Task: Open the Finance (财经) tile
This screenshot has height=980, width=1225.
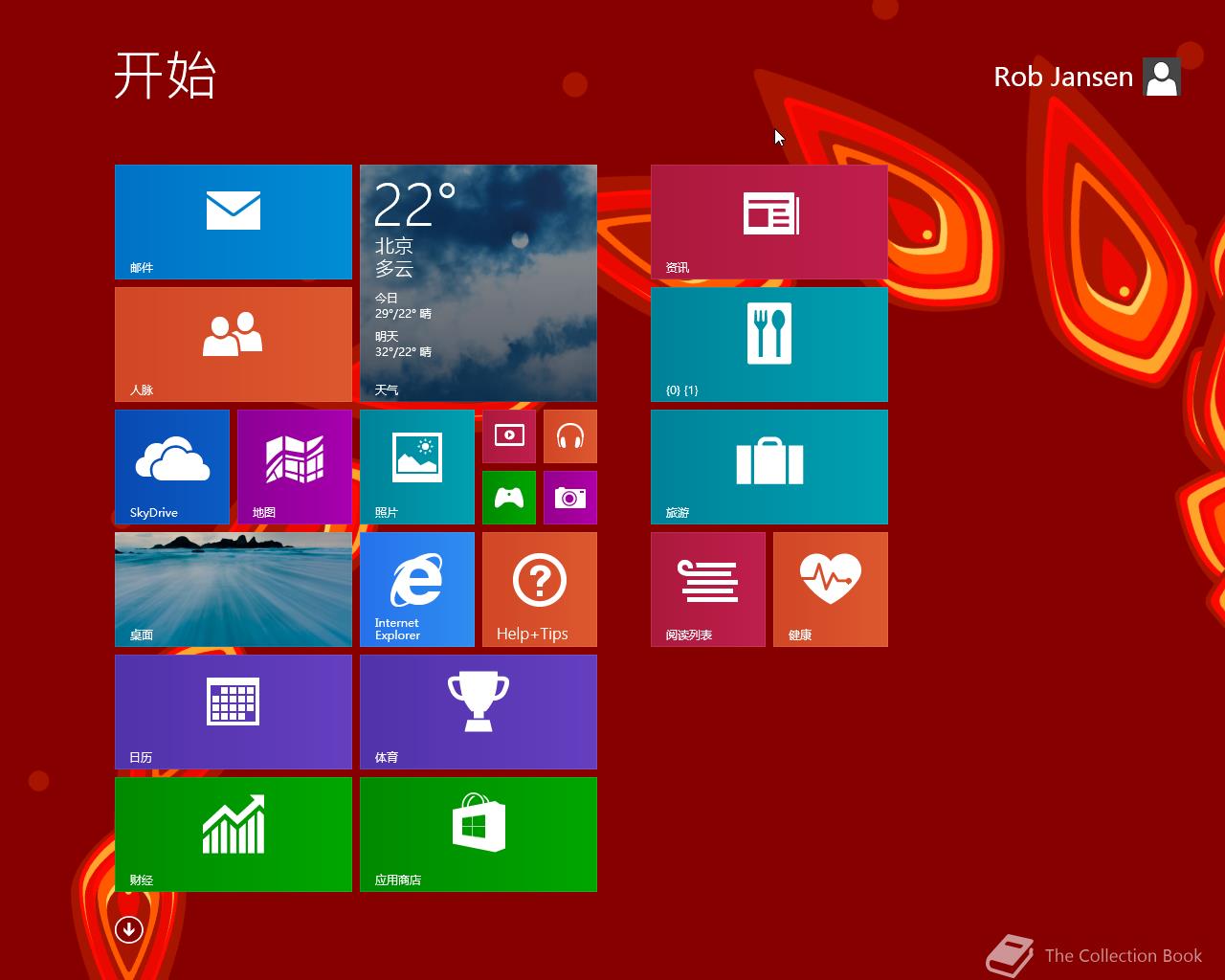Action: (234, 835)
